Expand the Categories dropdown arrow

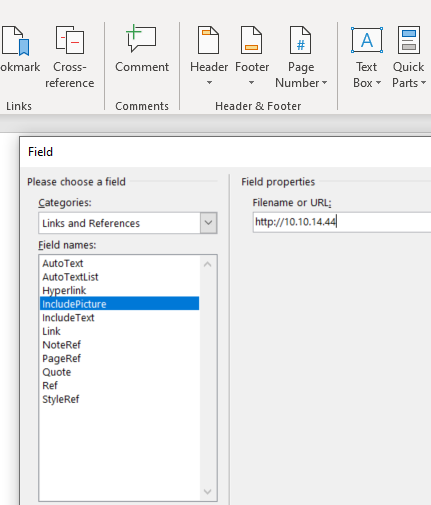(209, 223)
